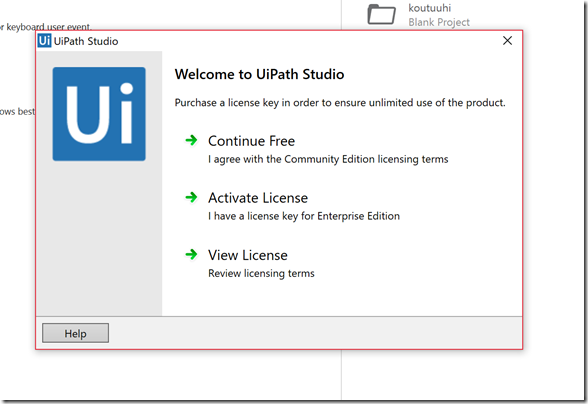This screenshot has height=404, width=588.
Task: Click the Blank Project subtitle under koutuuhi
Action: (439, 22)
